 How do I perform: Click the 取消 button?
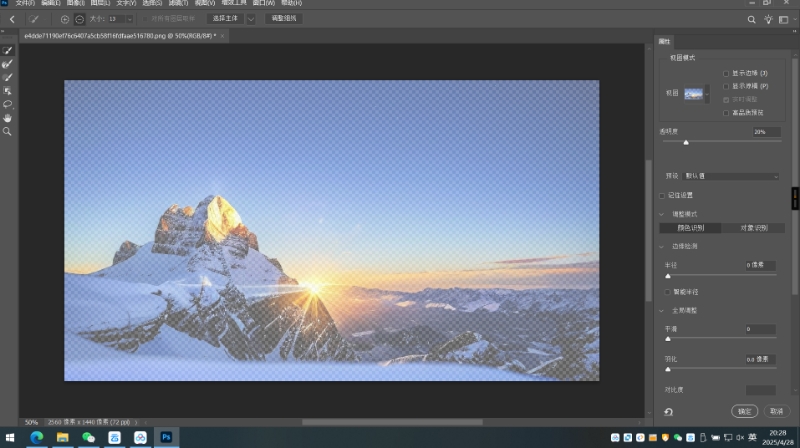(777, 411)
